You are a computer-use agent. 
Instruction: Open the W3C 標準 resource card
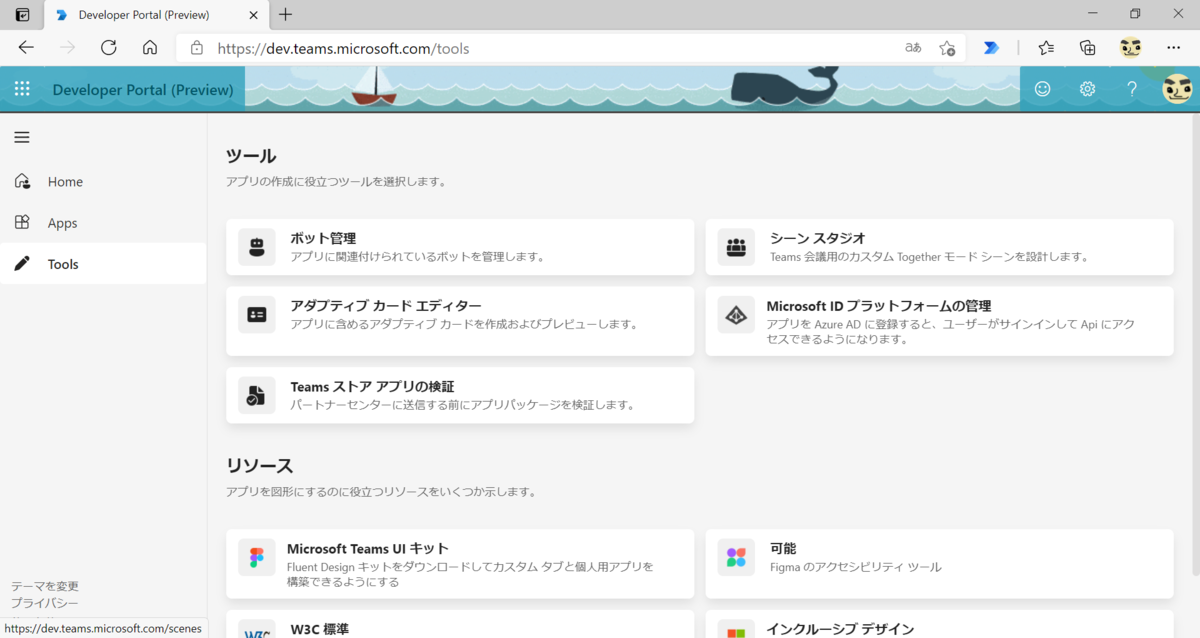(x=460, y=624)
